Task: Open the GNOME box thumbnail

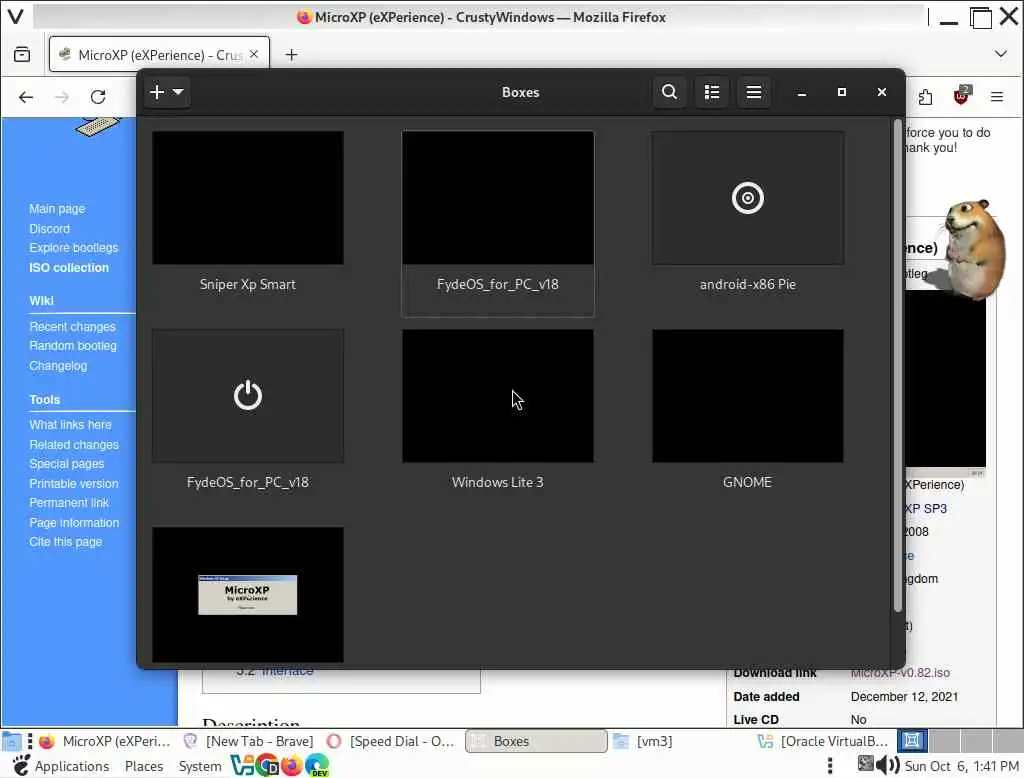Action: tap(748, 396)
